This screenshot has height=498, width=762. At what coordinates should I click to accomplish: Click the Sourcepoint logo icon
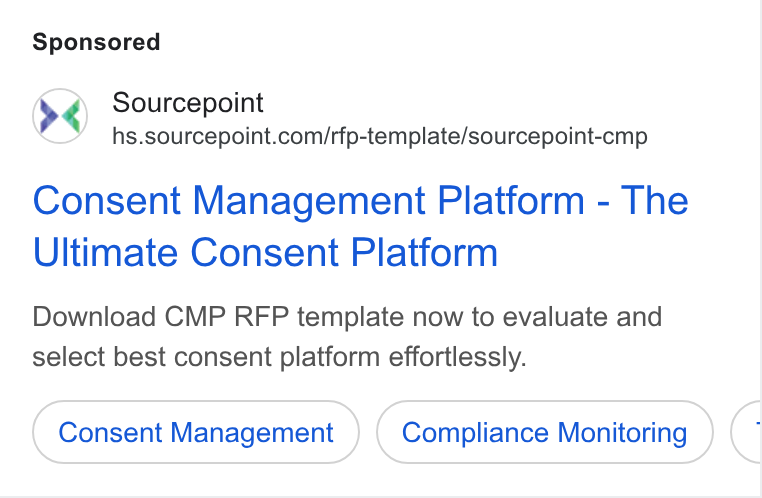[60, 116]
